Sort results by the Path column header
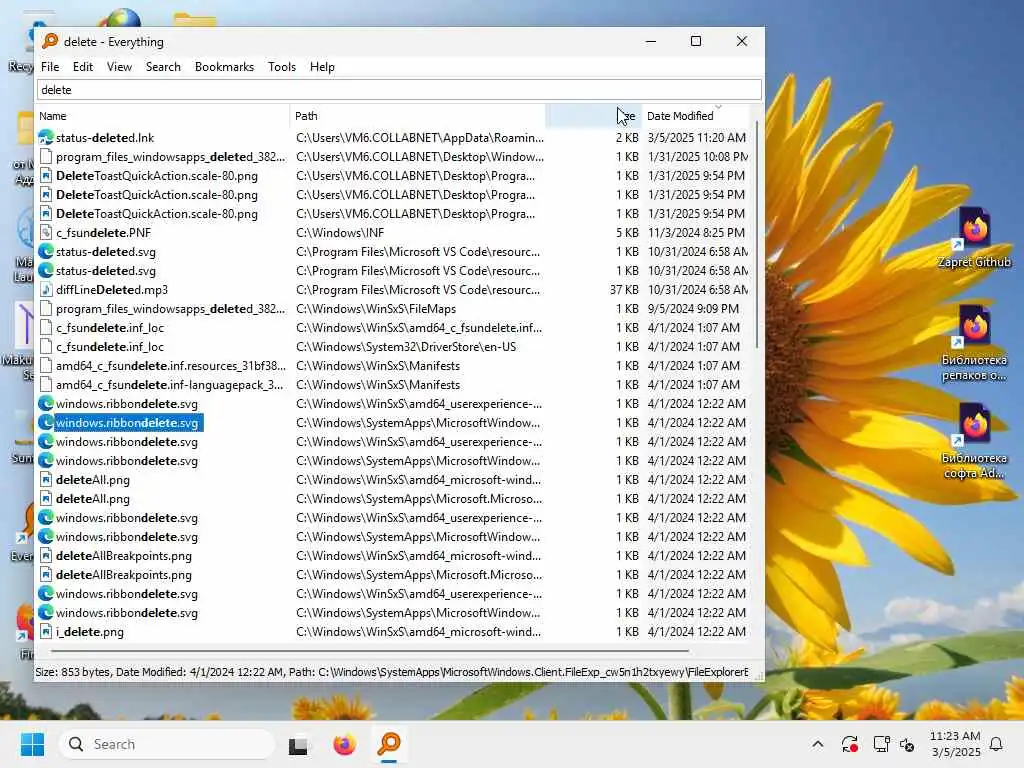Image resolution: width=1024 pixels, height=768 pixels. pyautogui.click(x=417, y=116)
